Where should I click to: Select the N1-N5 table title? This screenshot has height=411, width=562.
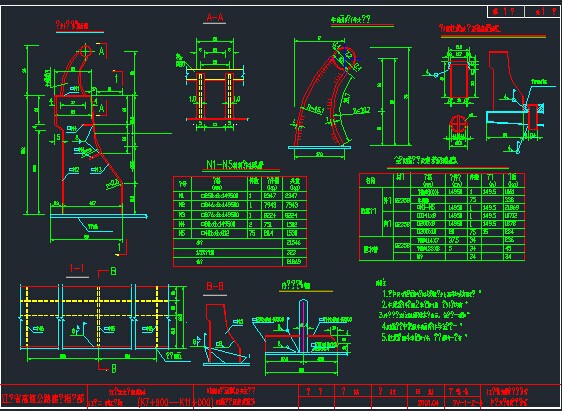click(235, 164)
